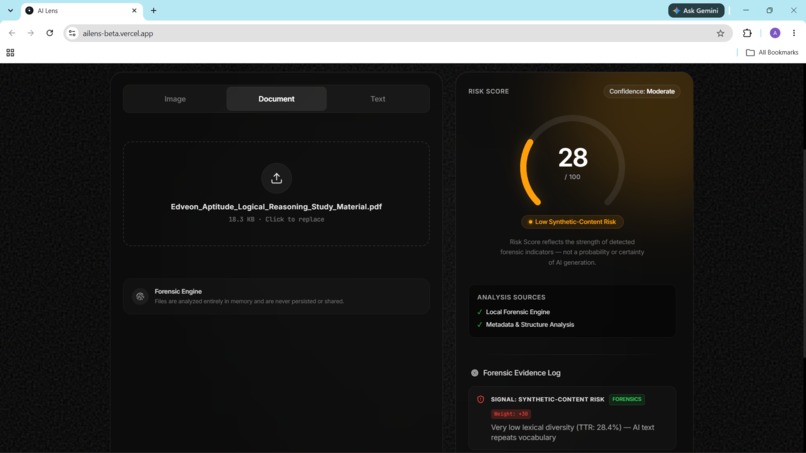Click the address bar URL ailens-beta.vercel.app

pyautogui.click(x=118, y=33)
